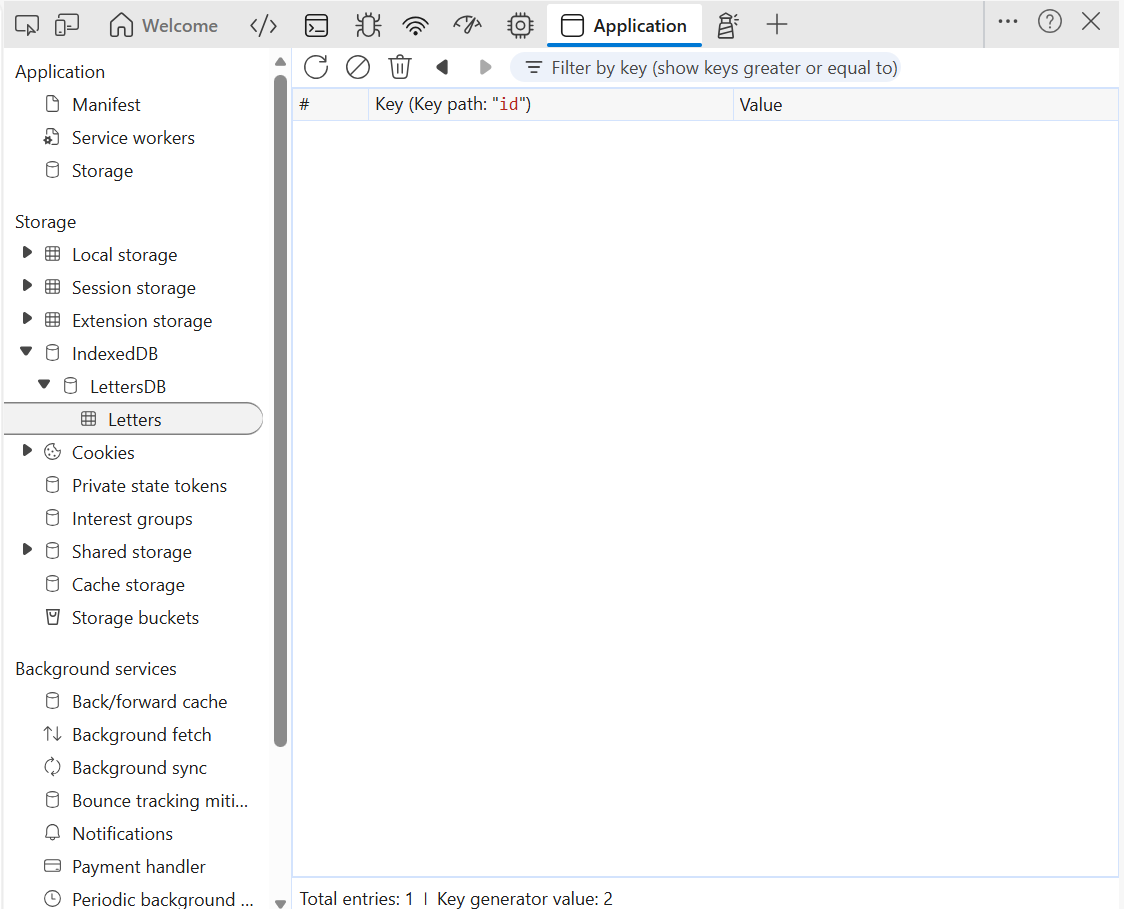Select Extension storage label

pyautogui.click(x=142, y=320)
